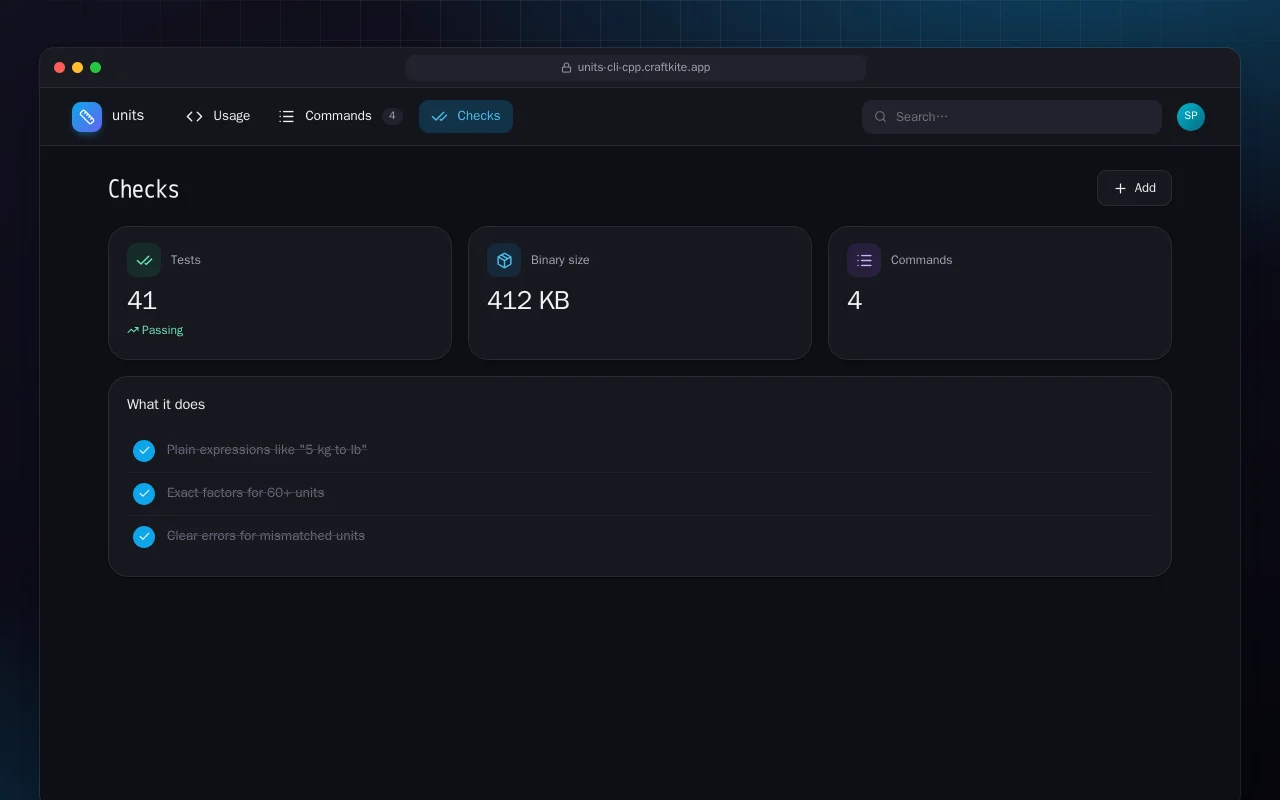Click the double-check icon on Checks tab

439,117
